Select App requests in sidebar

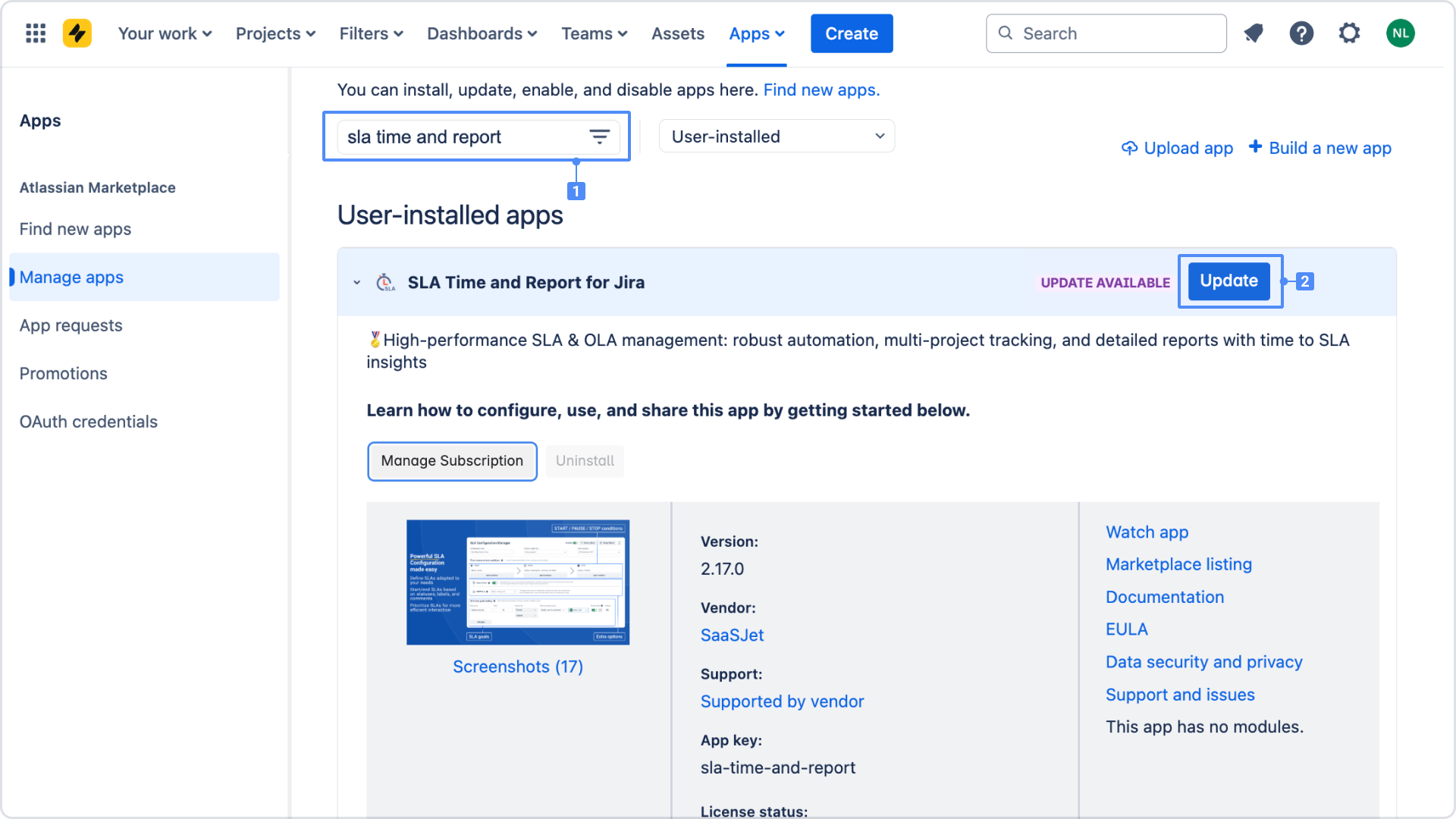point(71,325)
